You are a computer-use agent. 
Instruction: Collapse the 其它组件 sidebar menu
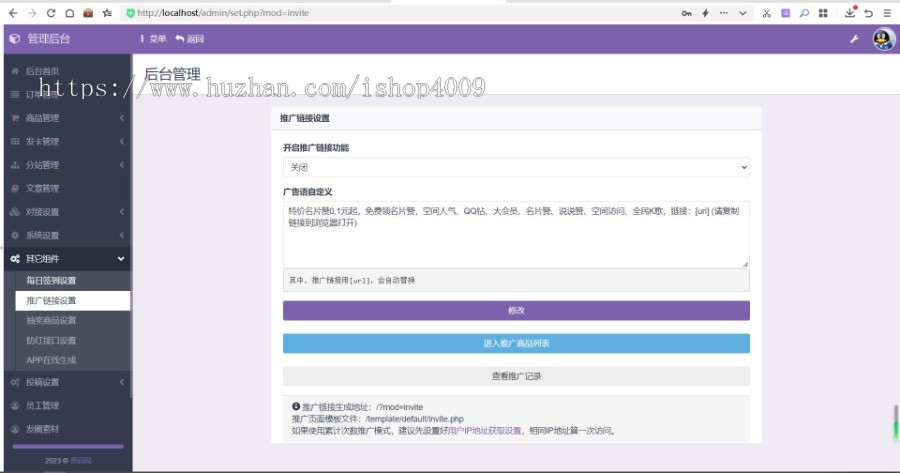[68, 259]
